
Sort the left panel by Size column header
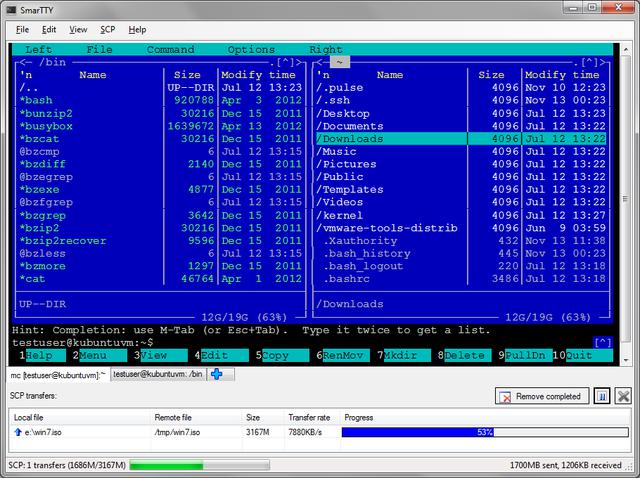pos(187,75)
